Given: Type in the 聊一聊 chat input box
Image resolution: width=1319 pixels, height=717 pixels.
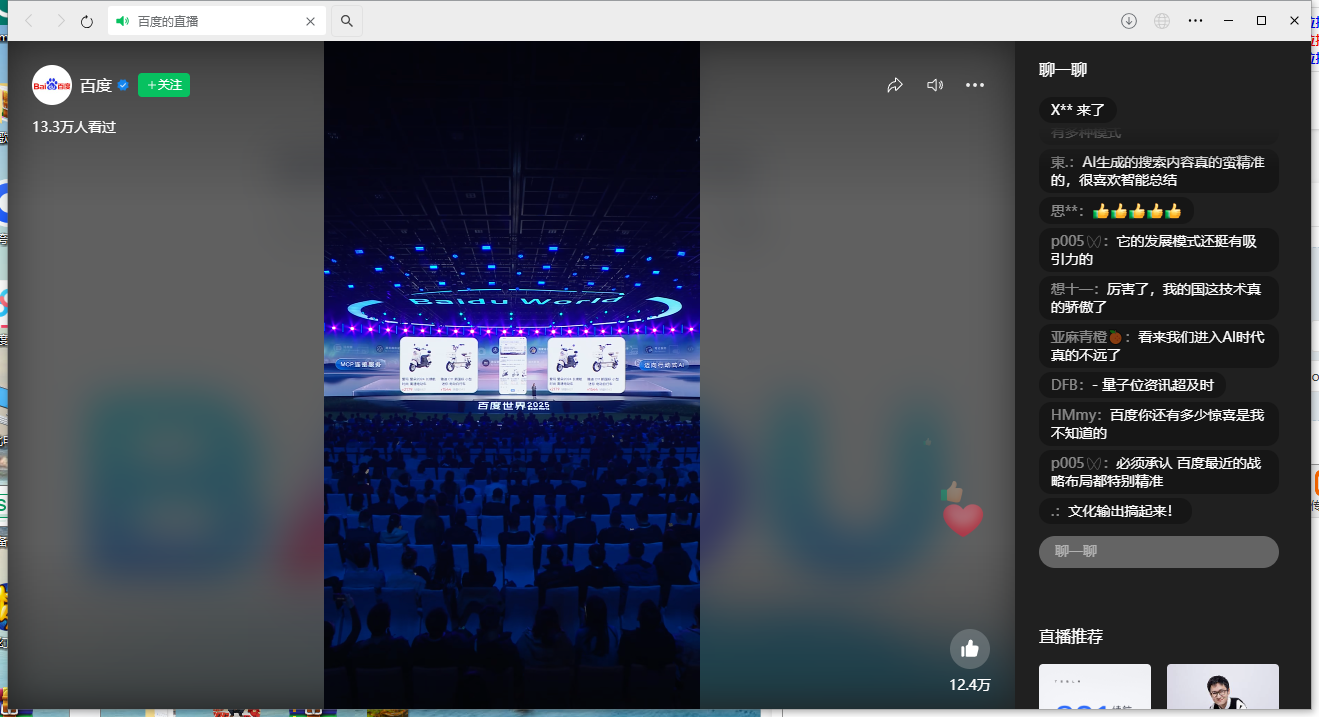Looking at the screenshot, I should pyautogui.click(x=1158, y=552).
